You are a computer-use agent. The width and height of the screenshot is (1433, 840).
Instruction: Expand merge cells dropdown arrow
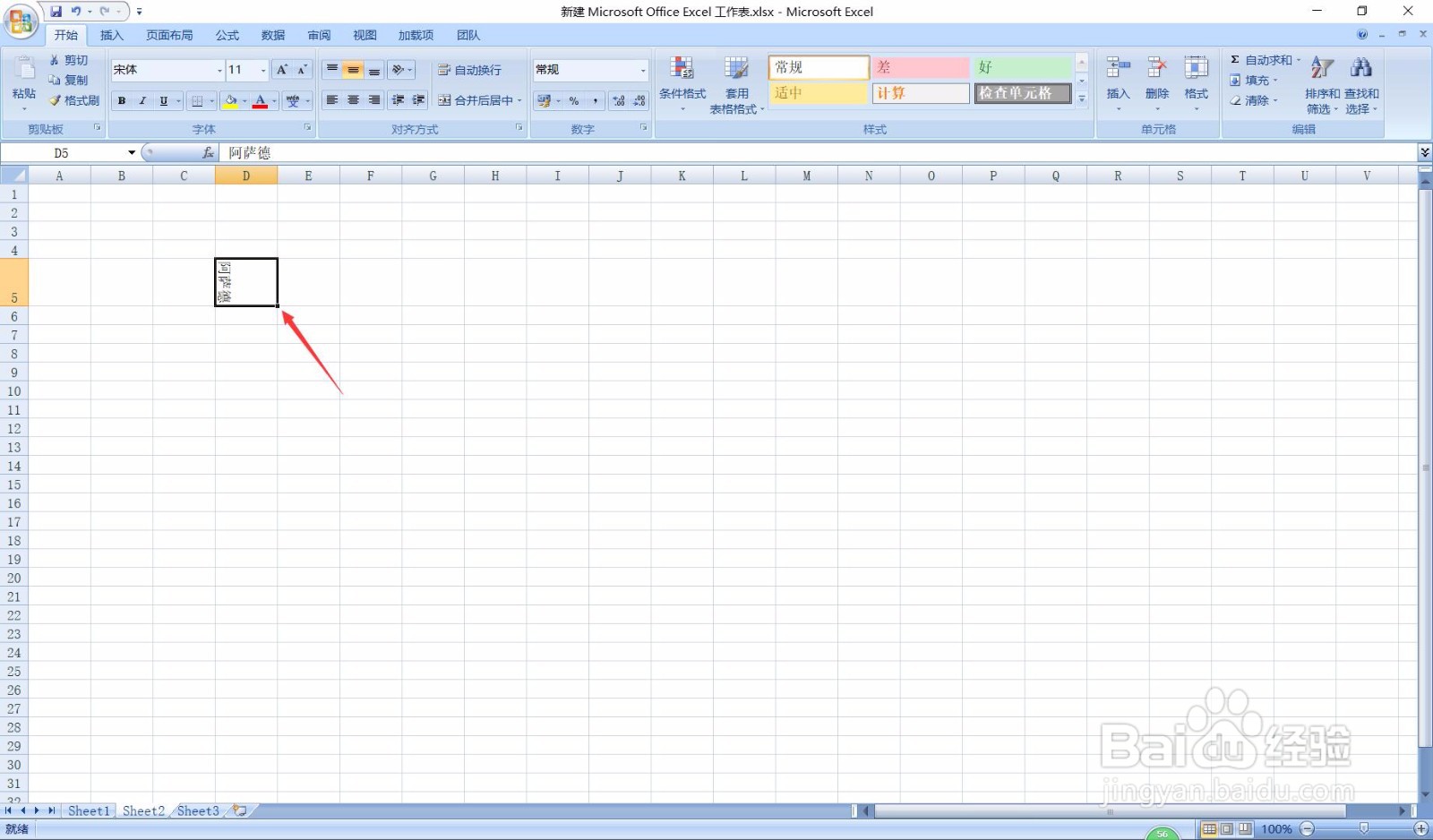(519, 100)
